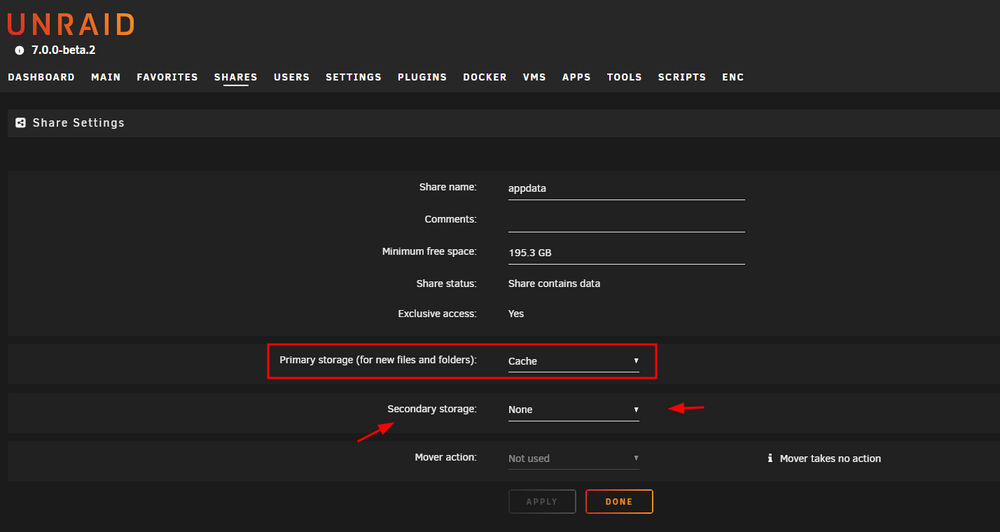Click the Share name field containing appdata

click(x=626, y=189)
